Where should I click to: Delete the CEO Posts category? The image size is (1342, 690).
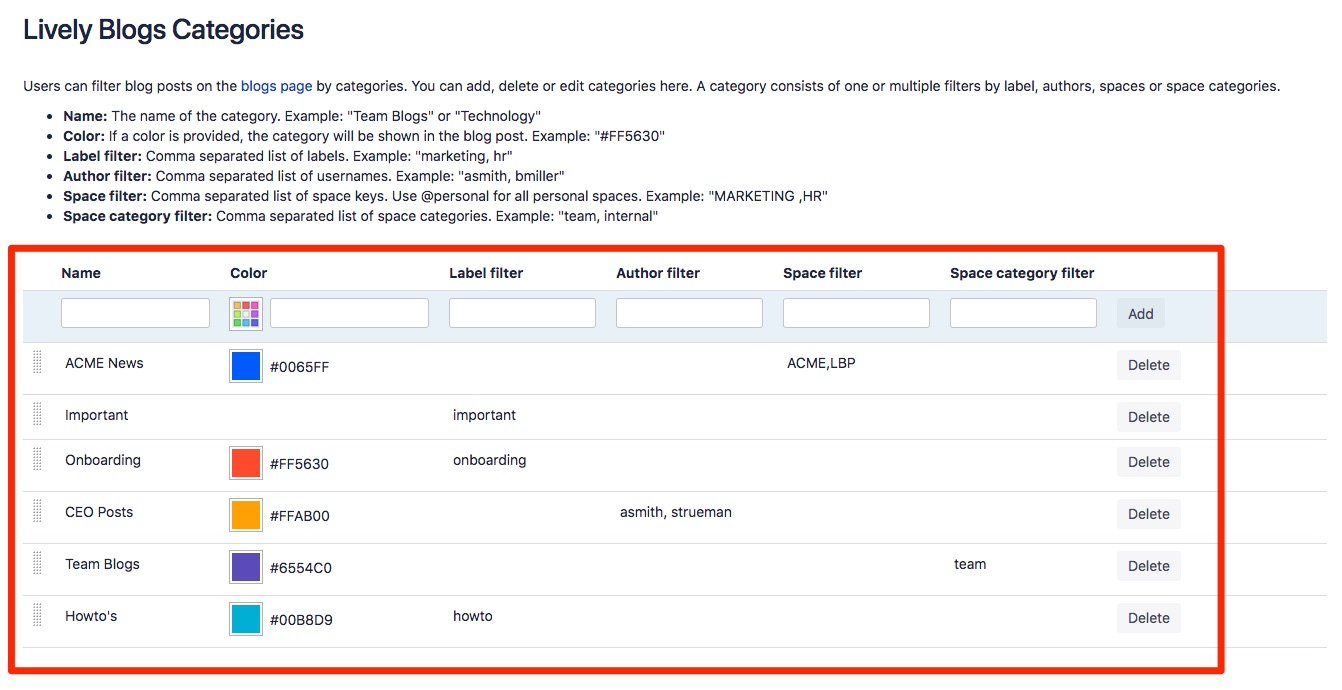[1148, 514]
